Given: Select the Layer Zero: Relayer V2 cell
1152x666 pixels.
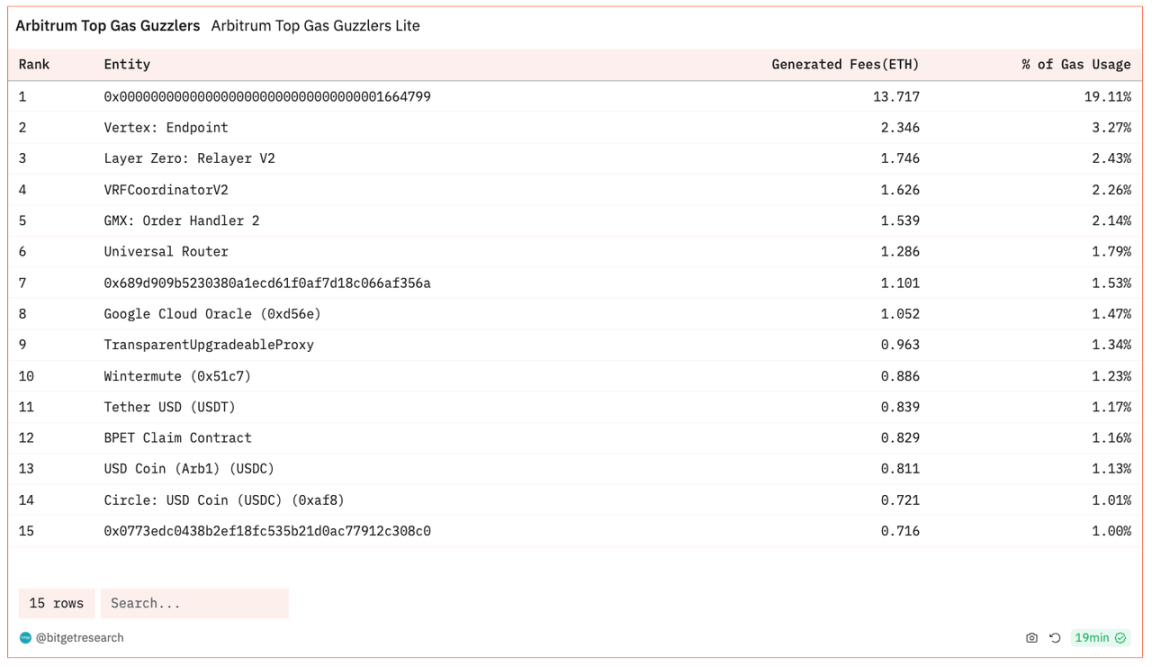Looking at the screenshot, I should 189,159.
